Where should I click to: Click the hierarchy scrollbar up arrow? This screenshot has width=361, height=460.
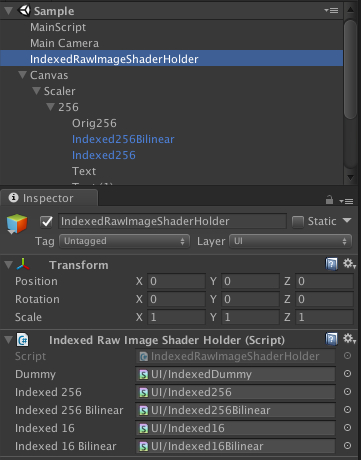[350, 10]
